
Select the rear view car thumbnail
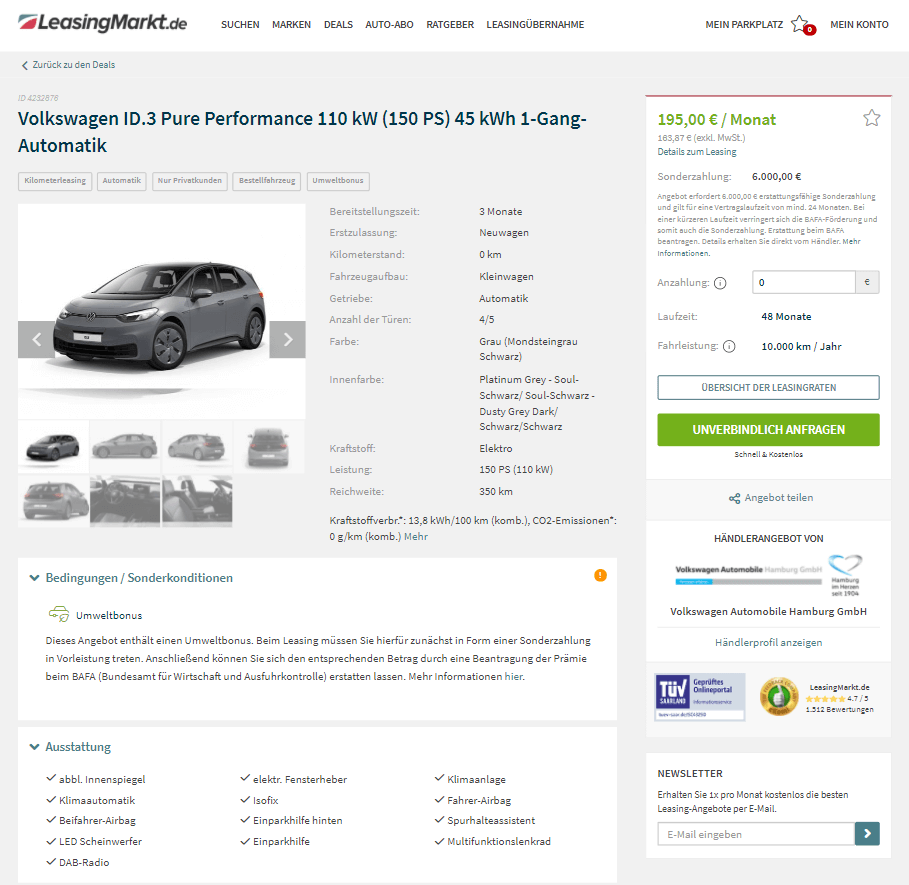pyautogui.click(x=268, y=447)
